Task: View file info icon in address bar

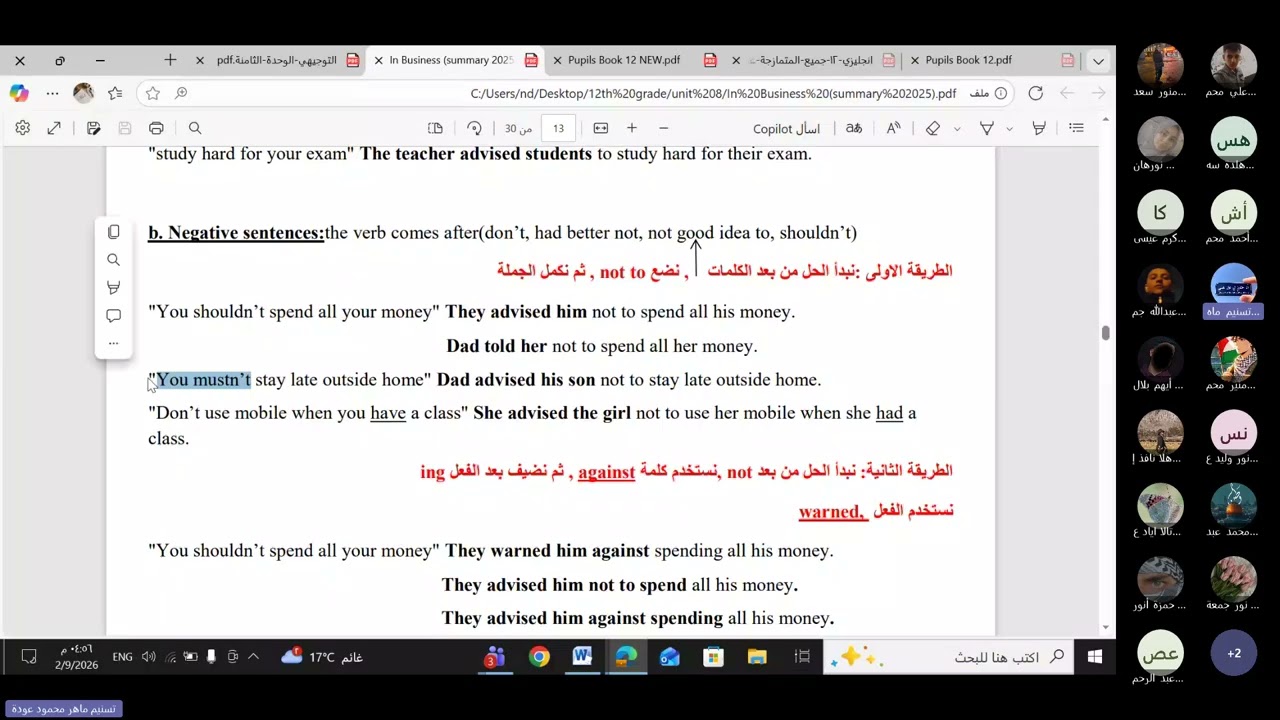Action: pyautogui.click(x=1001, y=93)
